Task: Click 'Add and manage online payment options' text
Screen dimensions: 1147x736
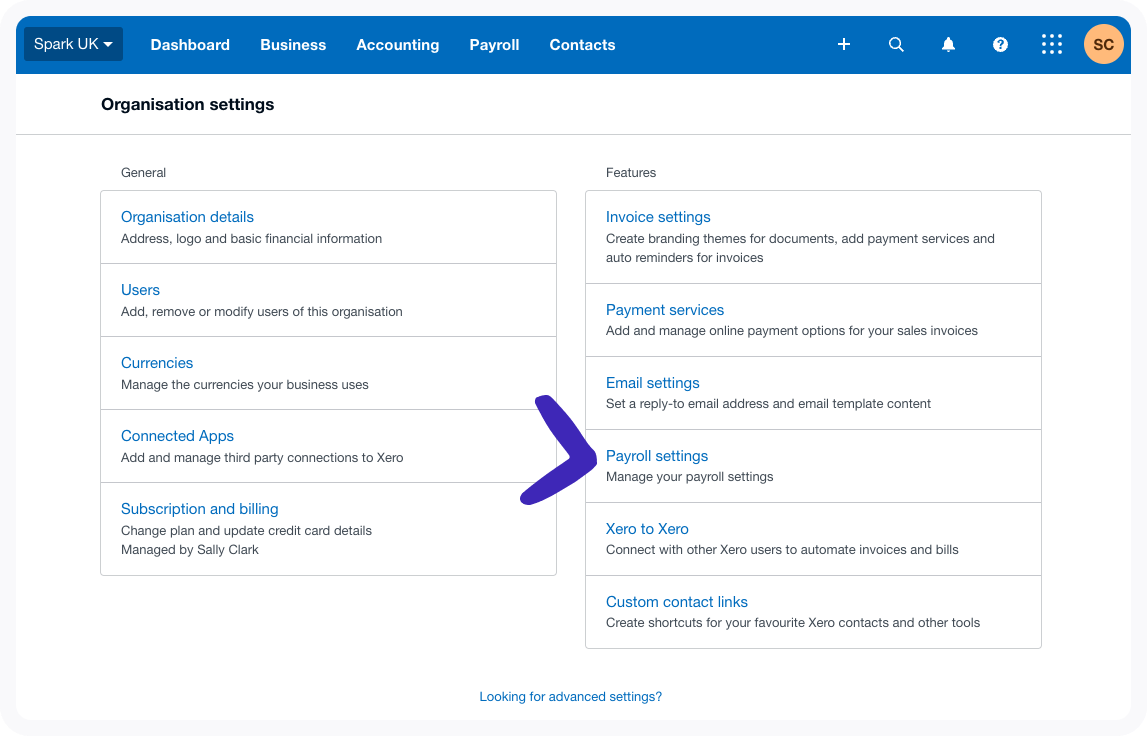Action: 791,331
